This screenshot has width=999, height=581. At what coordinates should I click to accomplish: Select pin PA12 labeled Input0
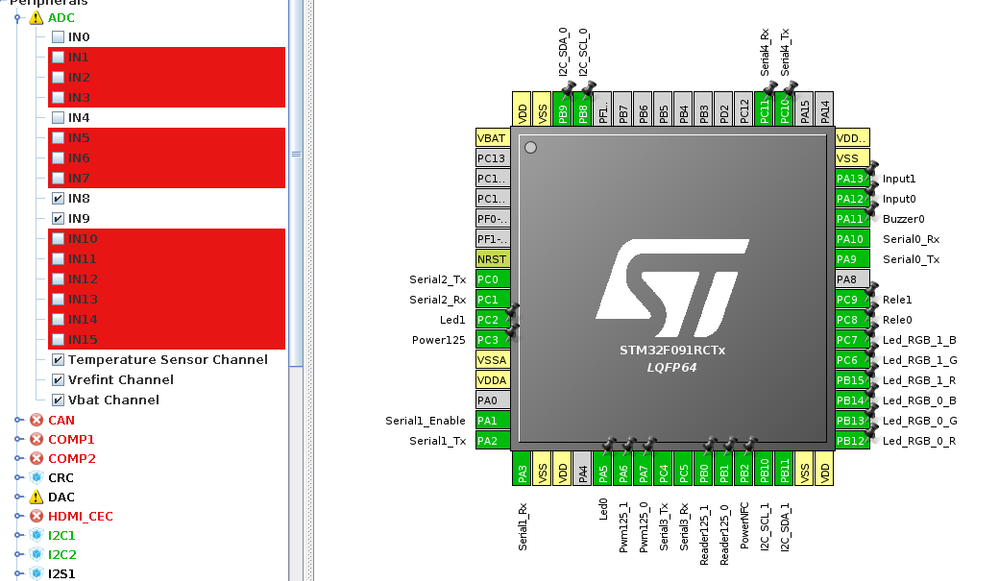pos(852,199)
